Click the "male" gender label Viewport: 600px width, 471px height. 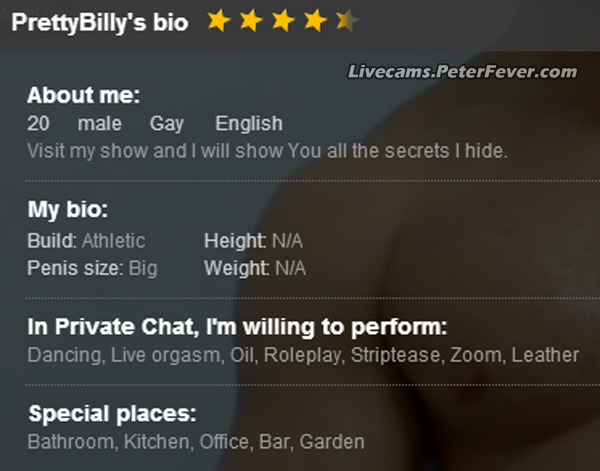[x=100, y=124]
